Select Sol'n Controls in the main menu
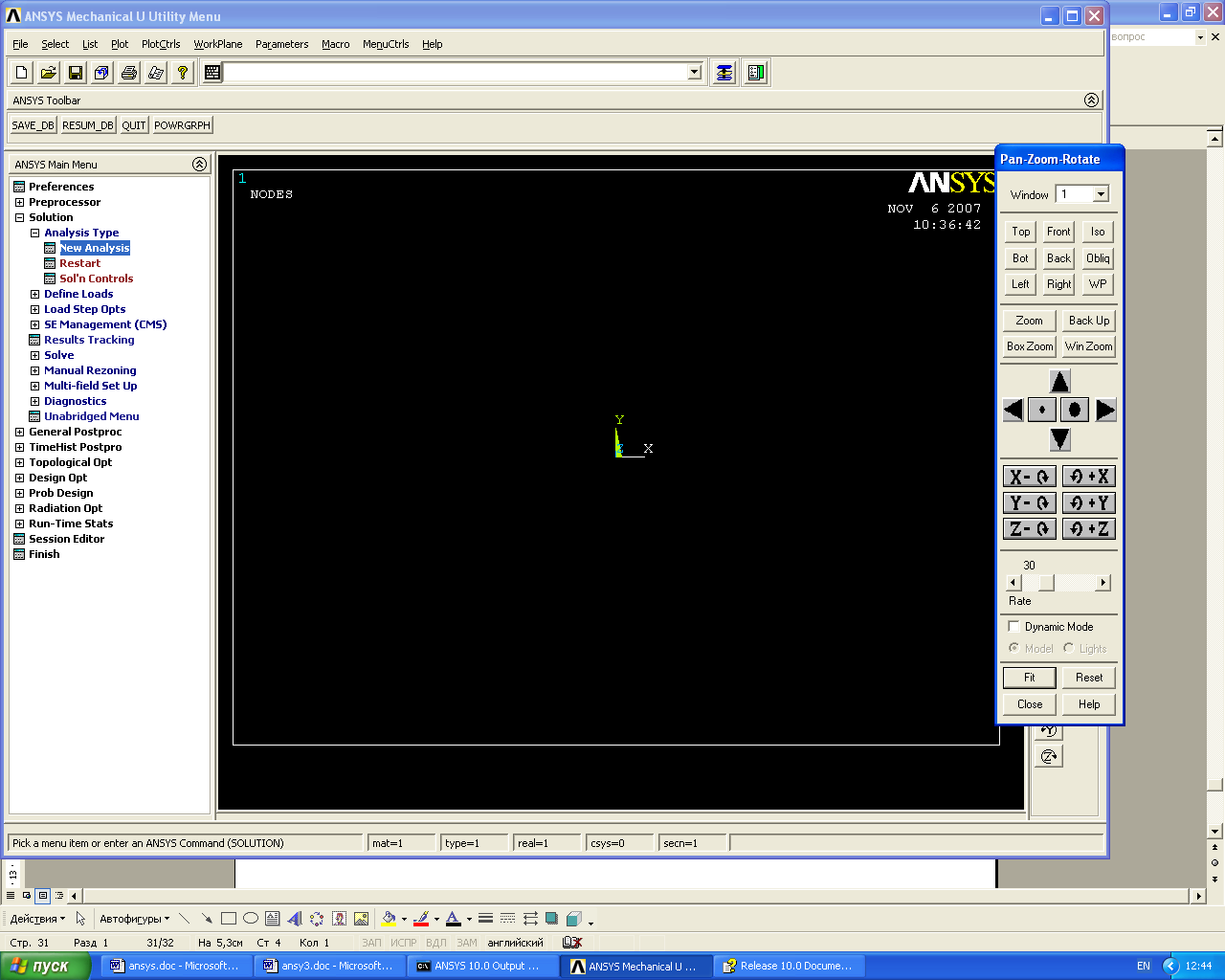The width and height of the screenshot is (1225, 980). (96, 278)
